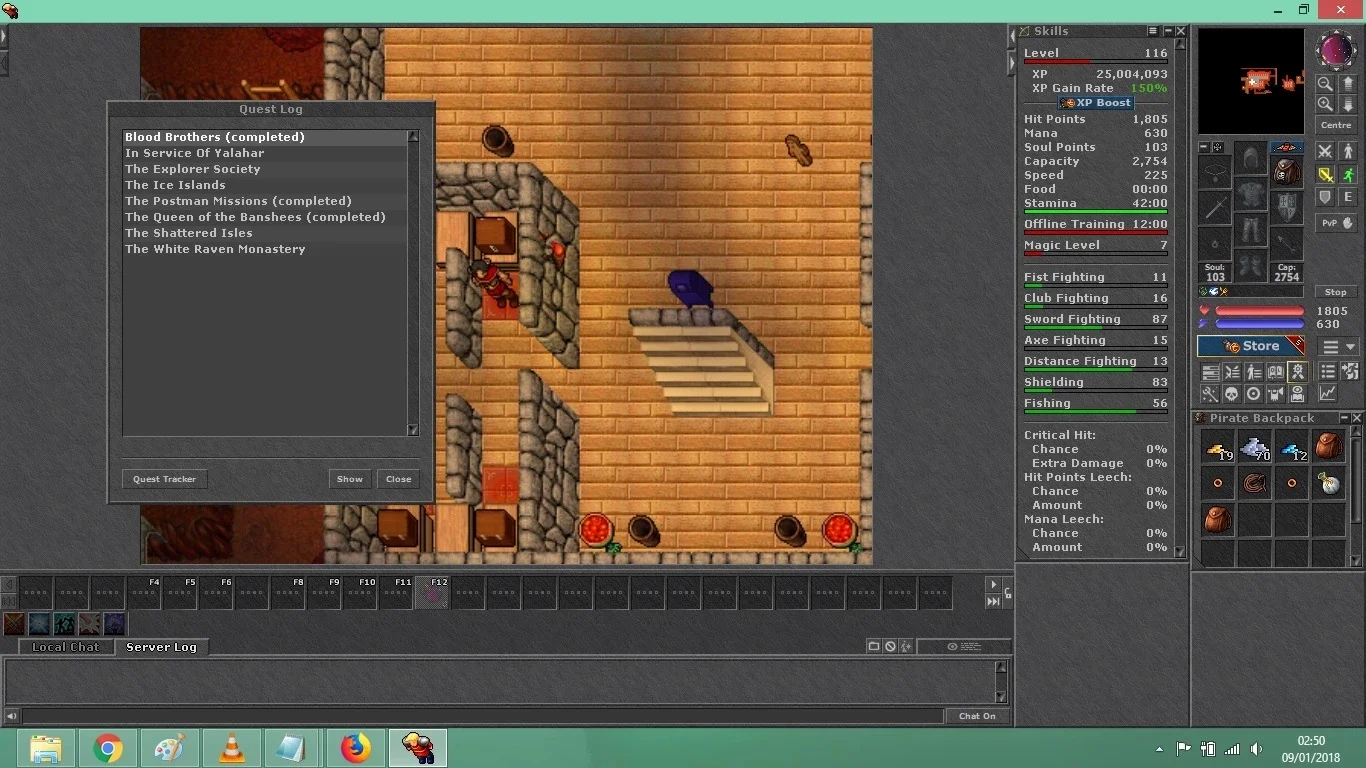Toggle PvP secure mode hand button
This screenshot has width=1366, height=768.
[x=1336, y=223]
